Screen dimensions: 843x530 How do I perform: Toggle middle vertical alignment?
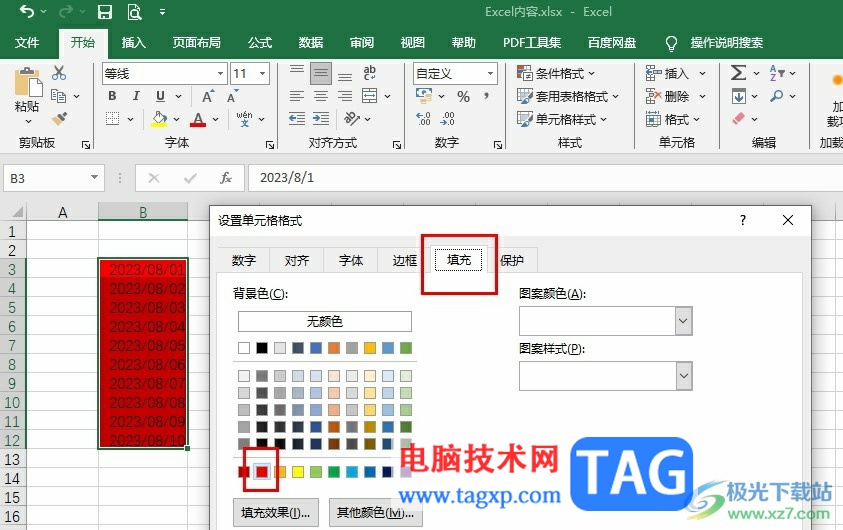[321, 73]
